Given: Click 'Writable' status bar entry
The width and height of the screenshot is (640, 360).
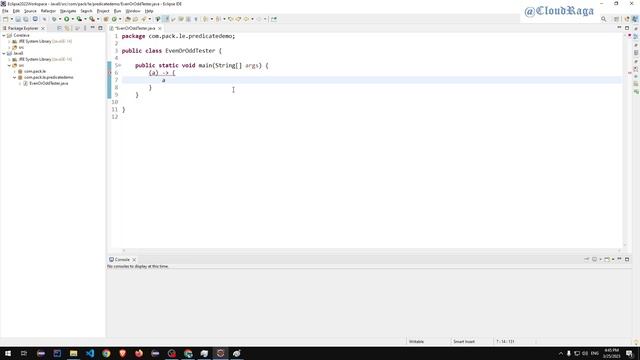Looking at the screenshot, I should pos(416,341).
